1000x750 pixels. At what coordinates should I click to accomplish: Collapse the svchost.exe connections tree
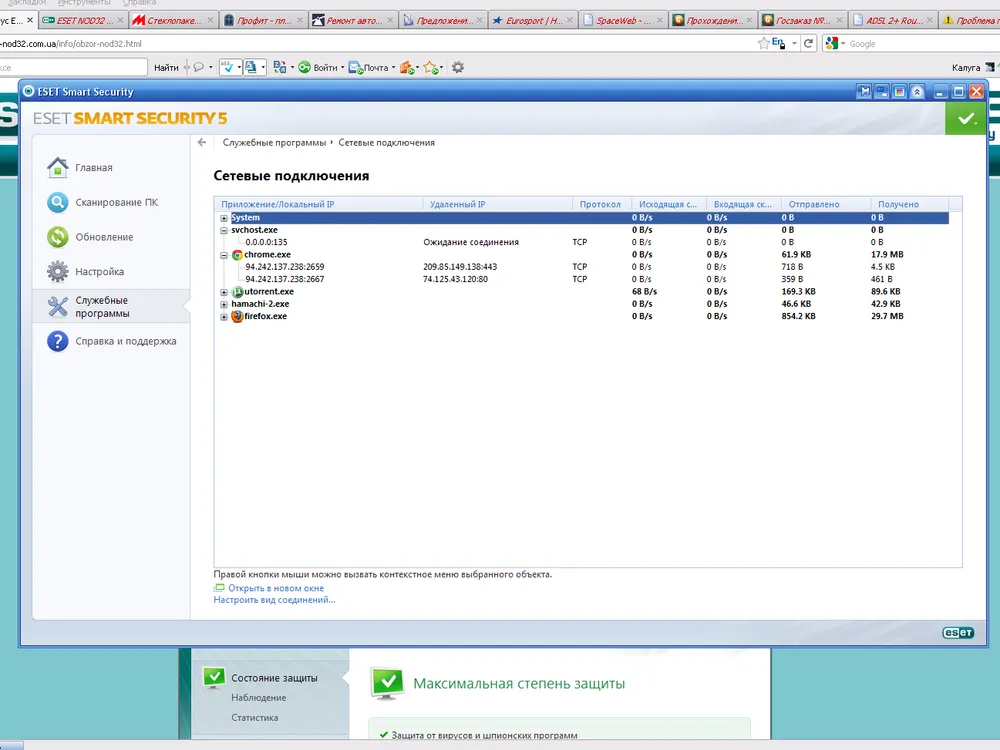point(224,230)
